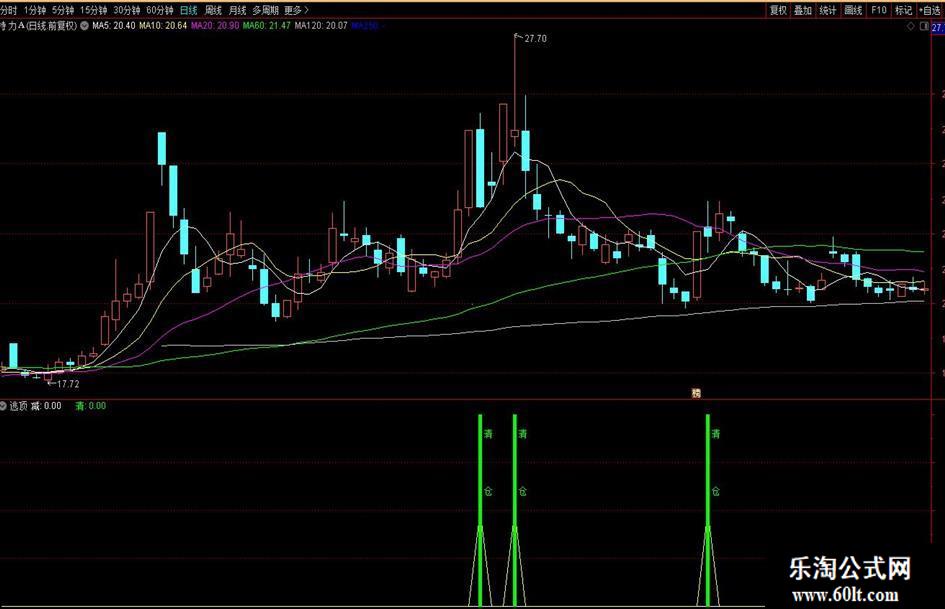Open the 逃顶 indicator dropdown arrow
This screenshot has width=945, height=609.
pos(3,406)
